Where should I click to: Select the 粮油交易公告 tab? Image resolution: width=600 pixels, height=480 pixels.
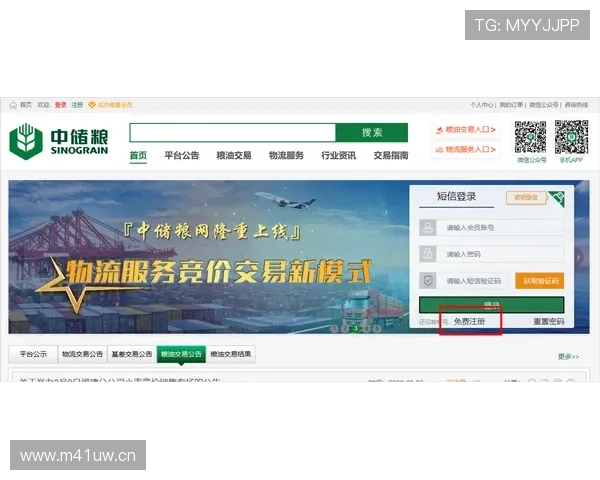click(x=181, y=354)
